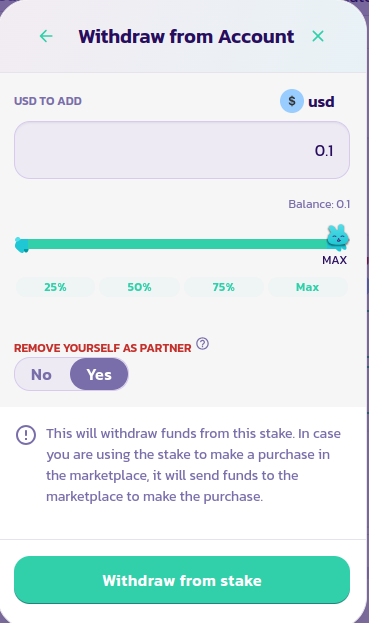This screenshot has width=369, height=623.
Task: Go back using the left arrow icon
Action: coord(46,37)
